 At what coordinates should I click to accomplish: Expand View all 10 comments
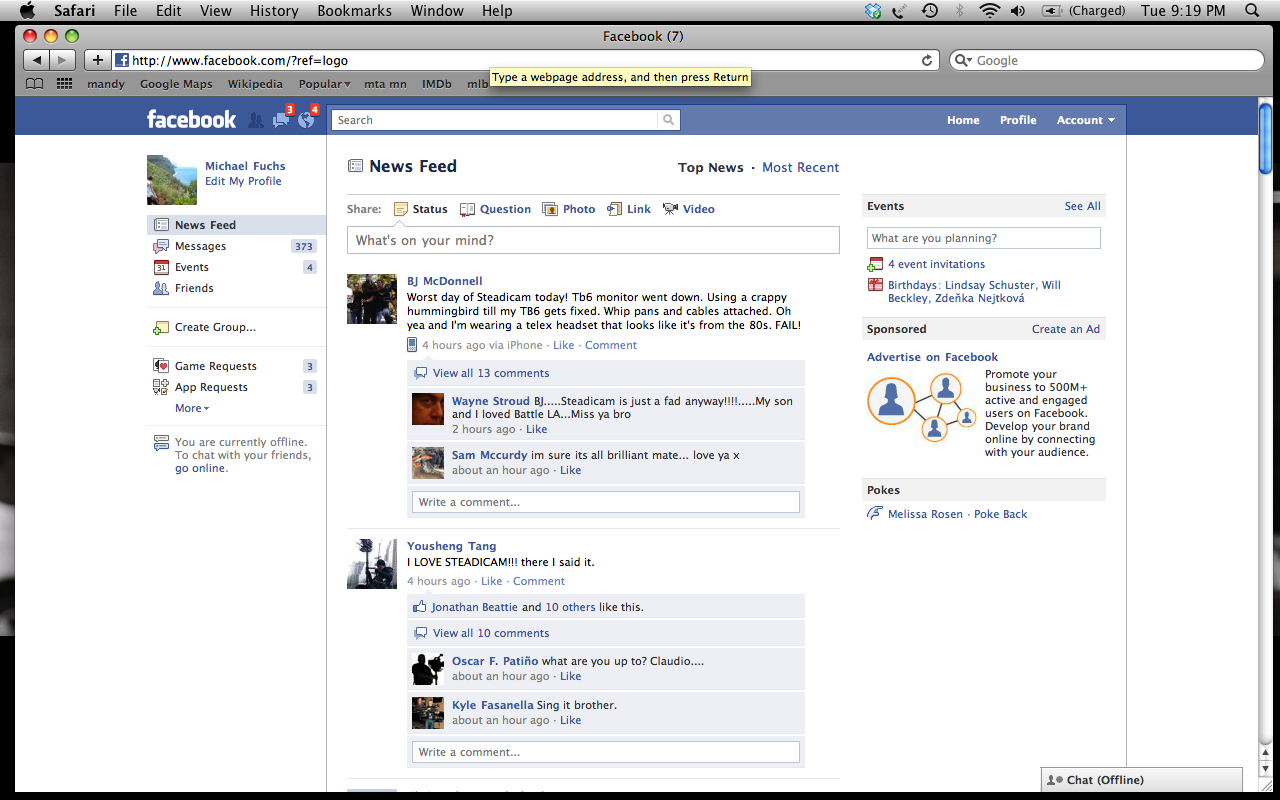pyautogui.click(x=491, y=633)
